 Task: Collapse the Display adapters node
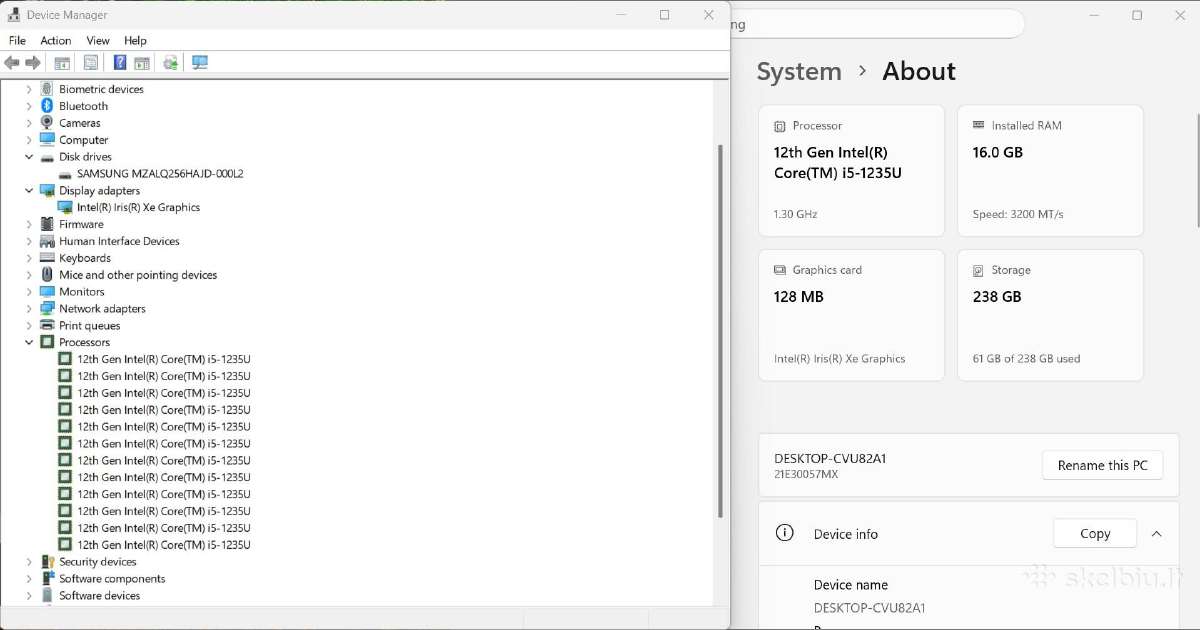29,190
